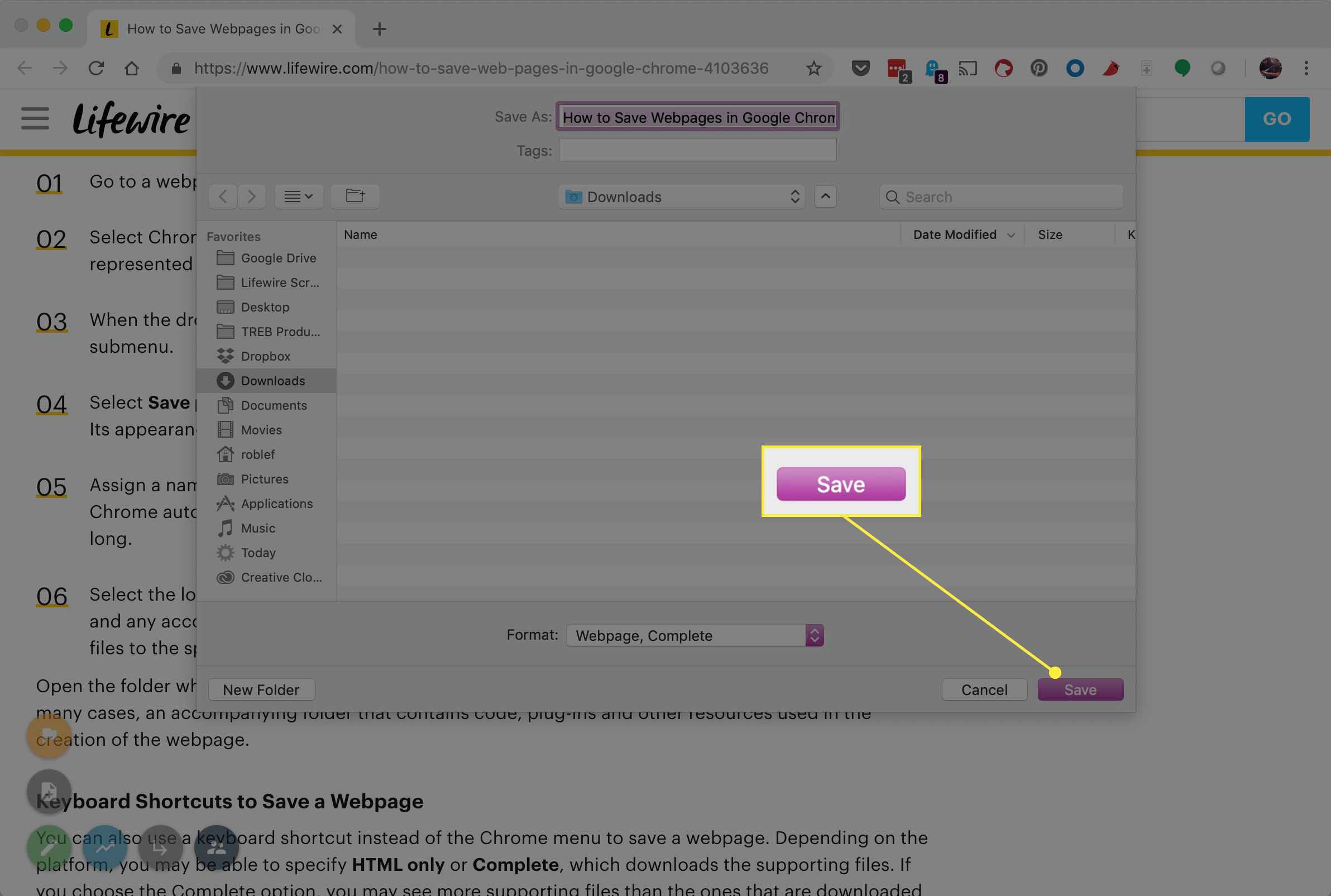Open the Format dropdown Webpage, Complete
The image size is (1331, 896).
pos(695,635)
